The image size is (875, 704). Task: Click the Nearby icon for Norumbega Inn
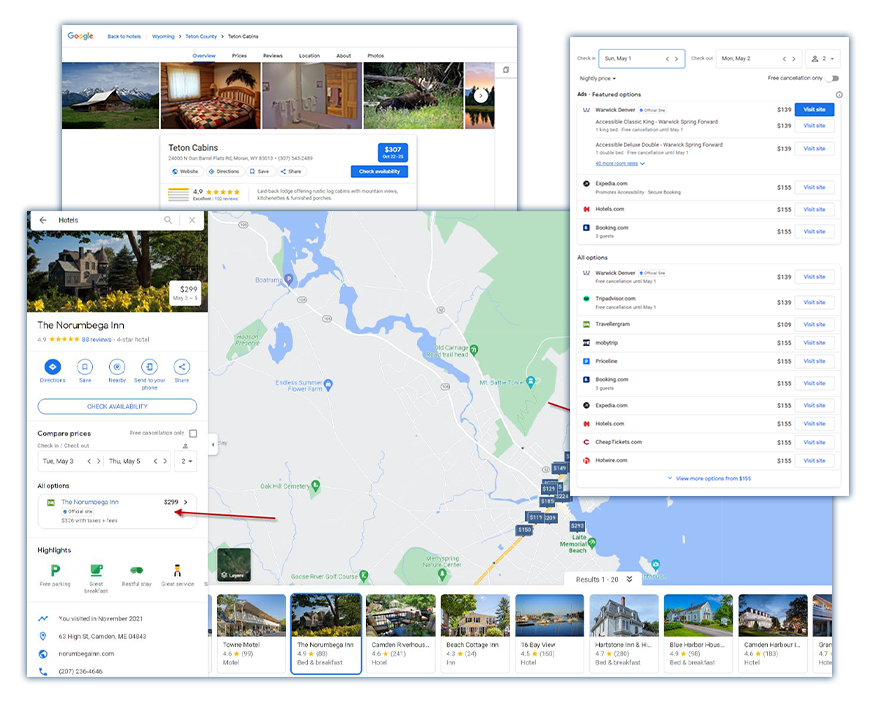(118, 366)
